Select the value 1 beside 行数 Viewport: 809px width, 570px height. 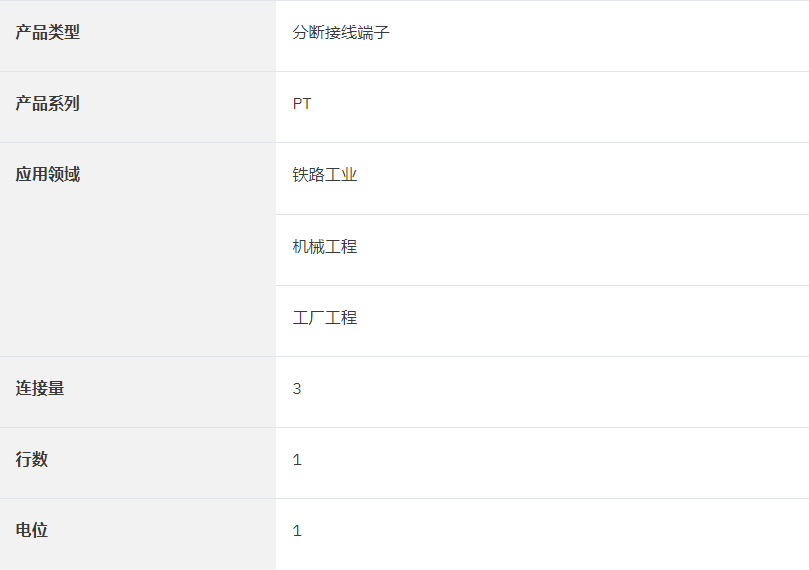[x=297, y=460]
